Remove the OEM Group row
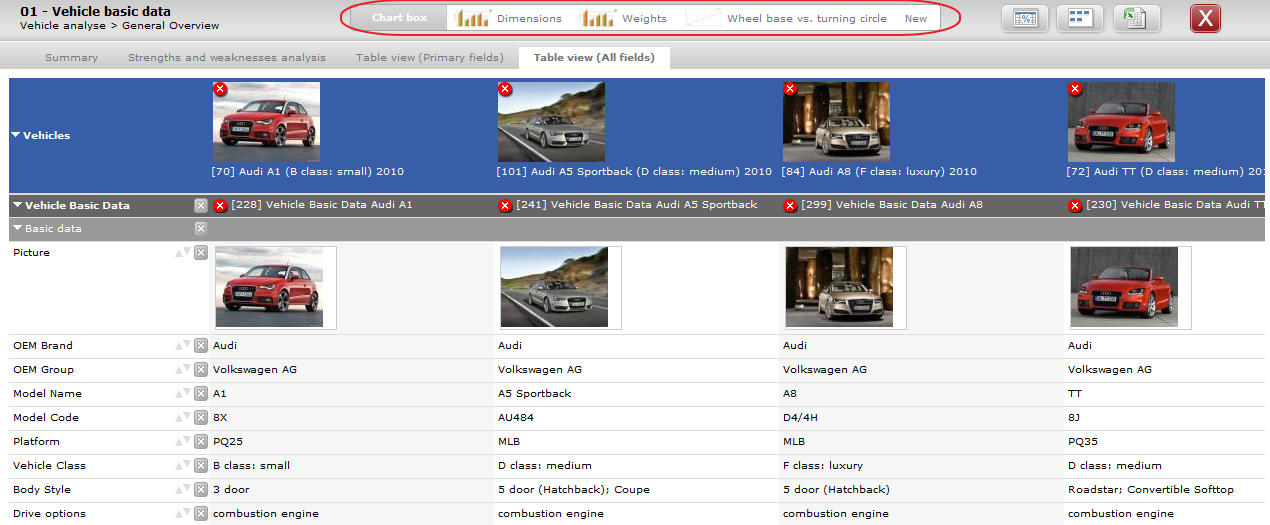 tap(201, 370)
